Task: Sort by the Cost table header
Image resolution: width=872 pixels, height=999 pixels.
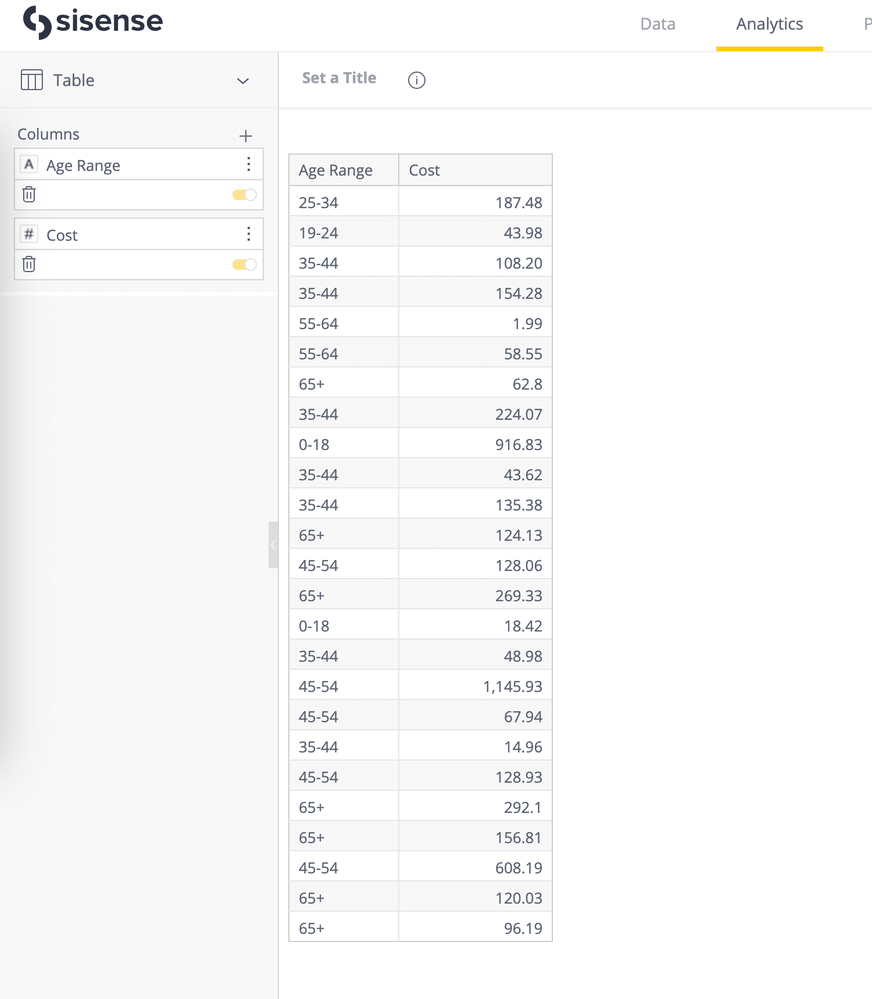Action: [x=424, y=170]
